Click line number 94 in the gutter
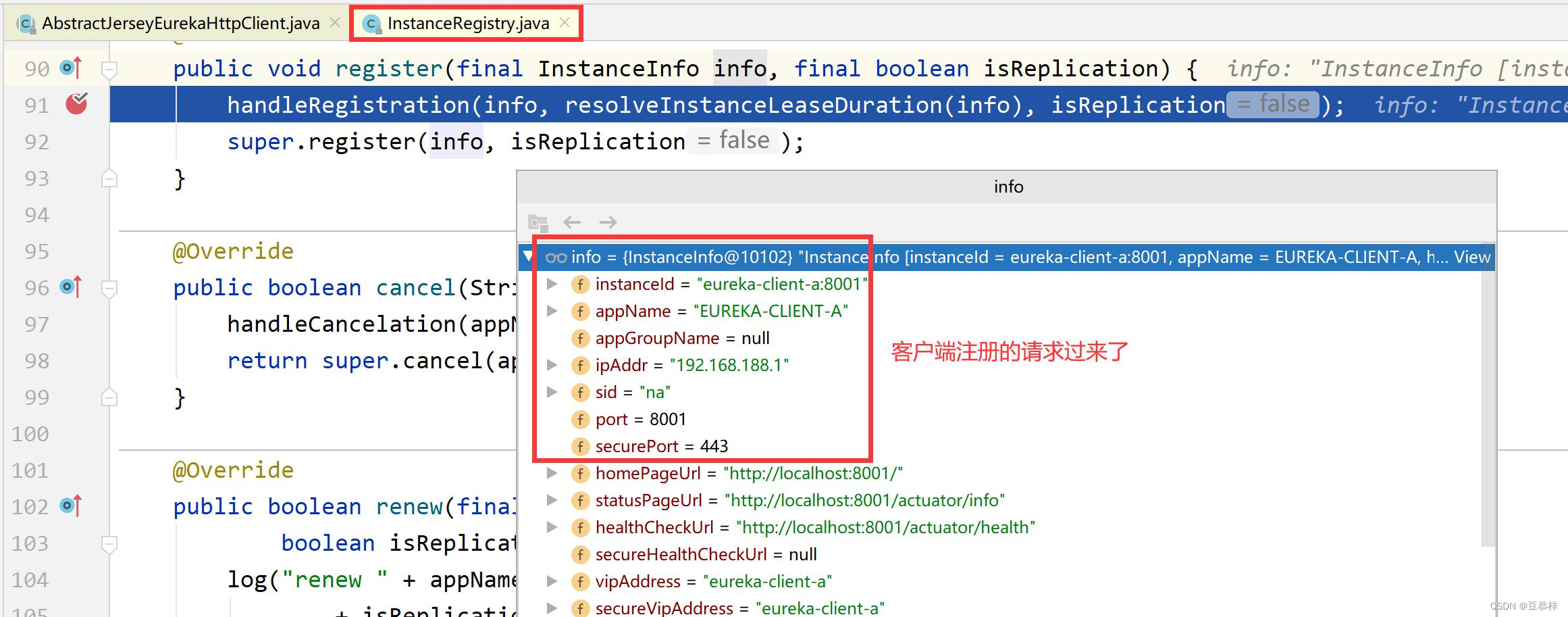Image resolution: width=1568 pixels, height=617 pixels. [36, 215]
